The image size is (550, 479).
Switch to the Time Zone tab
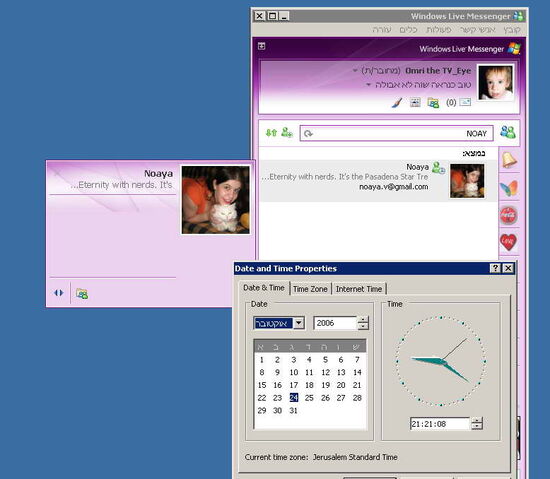(310, 289)
